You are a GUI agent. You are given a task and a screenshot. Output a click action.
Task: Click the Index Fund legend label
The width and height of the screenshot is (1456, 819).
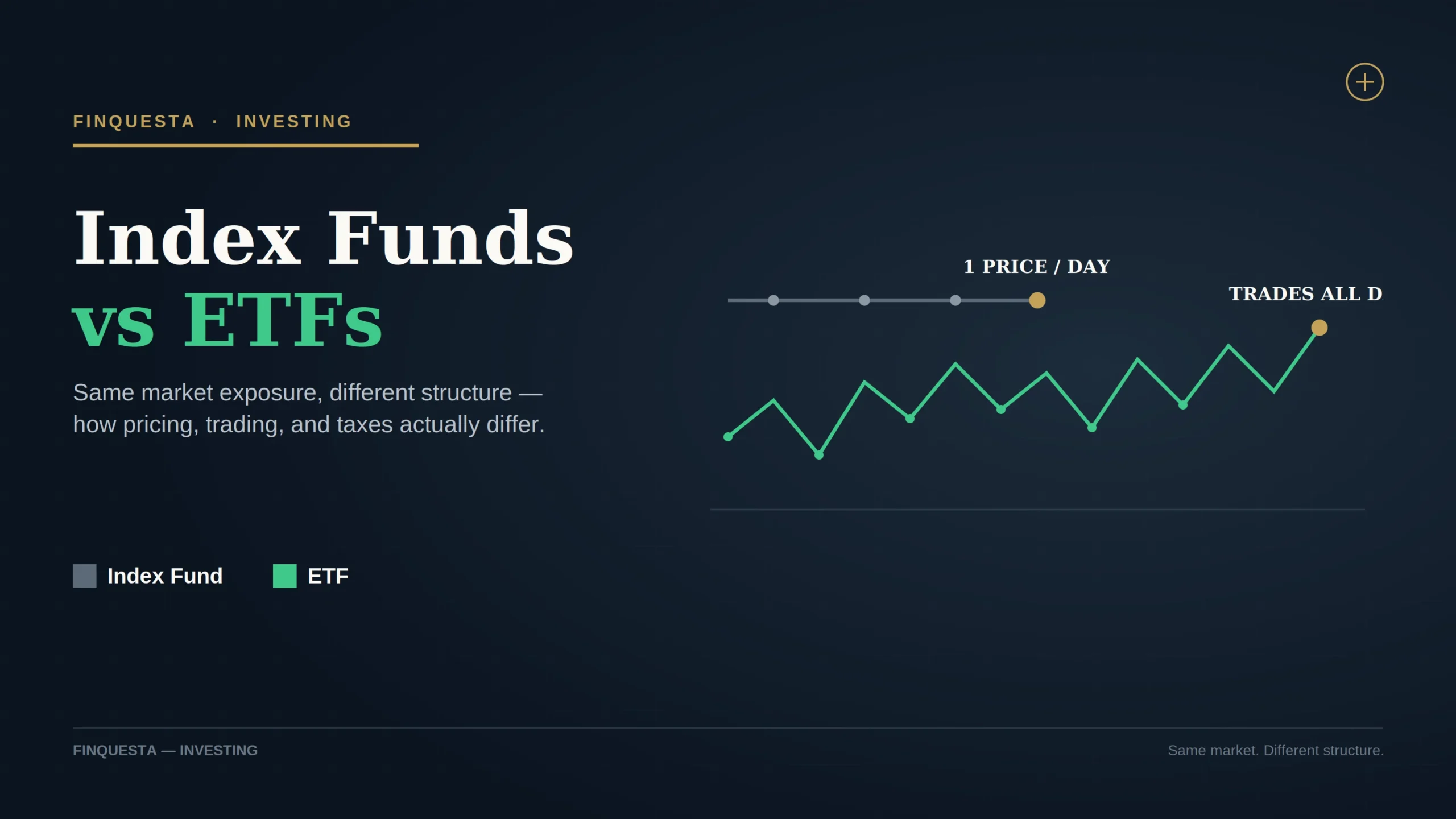click(x=165, y=576)
